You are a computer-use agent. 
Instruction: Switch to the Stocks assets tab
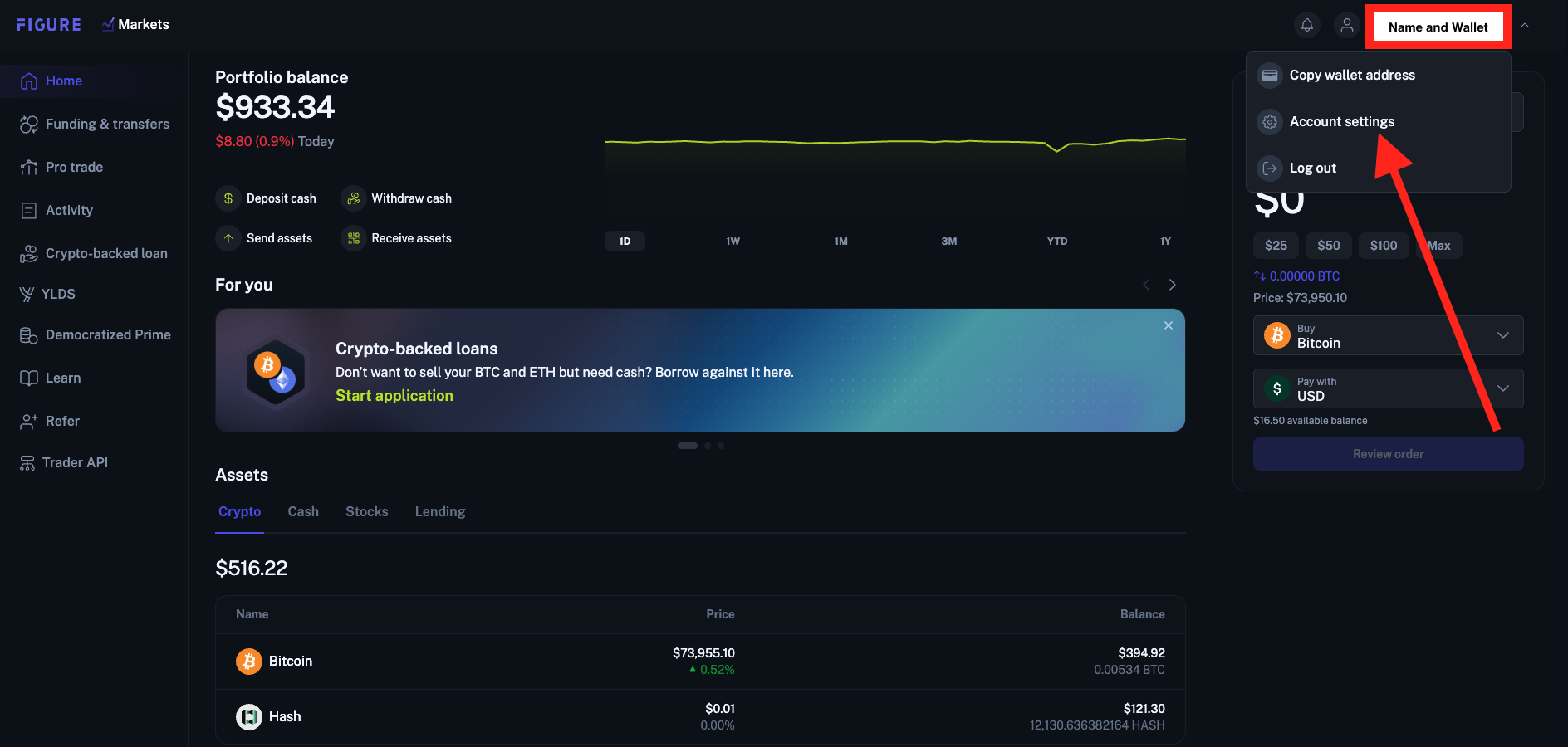point(367,511)
